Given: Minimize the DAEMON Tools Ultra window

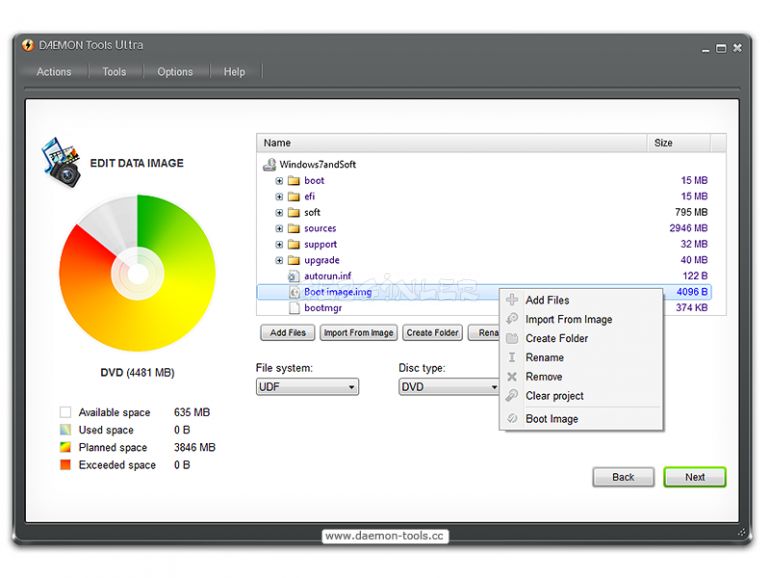Looking at the screenshot, I should 705,50.
